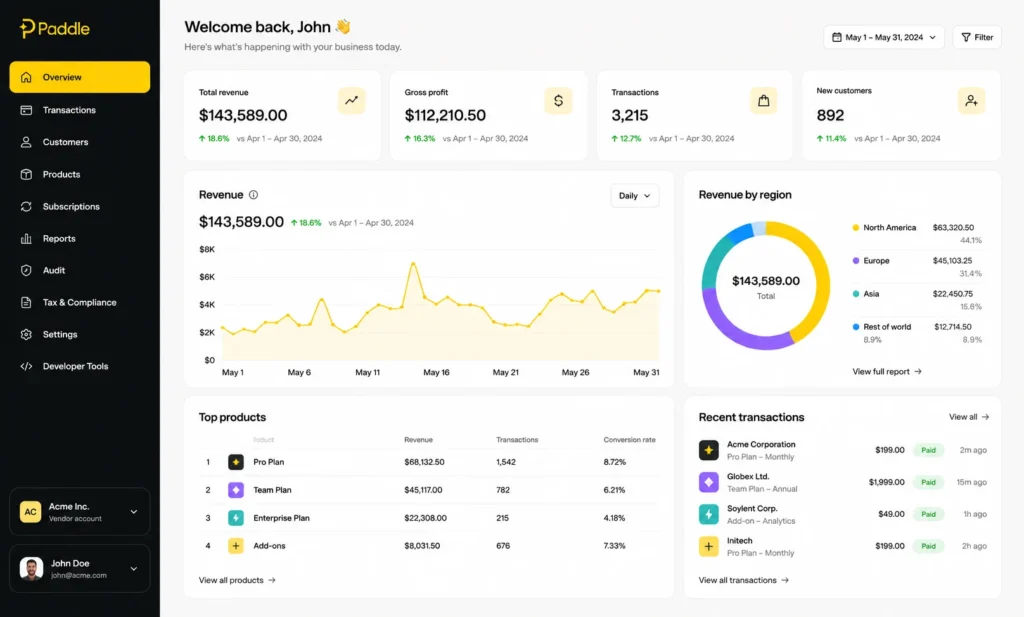Viewport: 1024px width, 617px height.
Task: Click the Settings gear icon
Action: pyautogui.click(x=26, y=334)
